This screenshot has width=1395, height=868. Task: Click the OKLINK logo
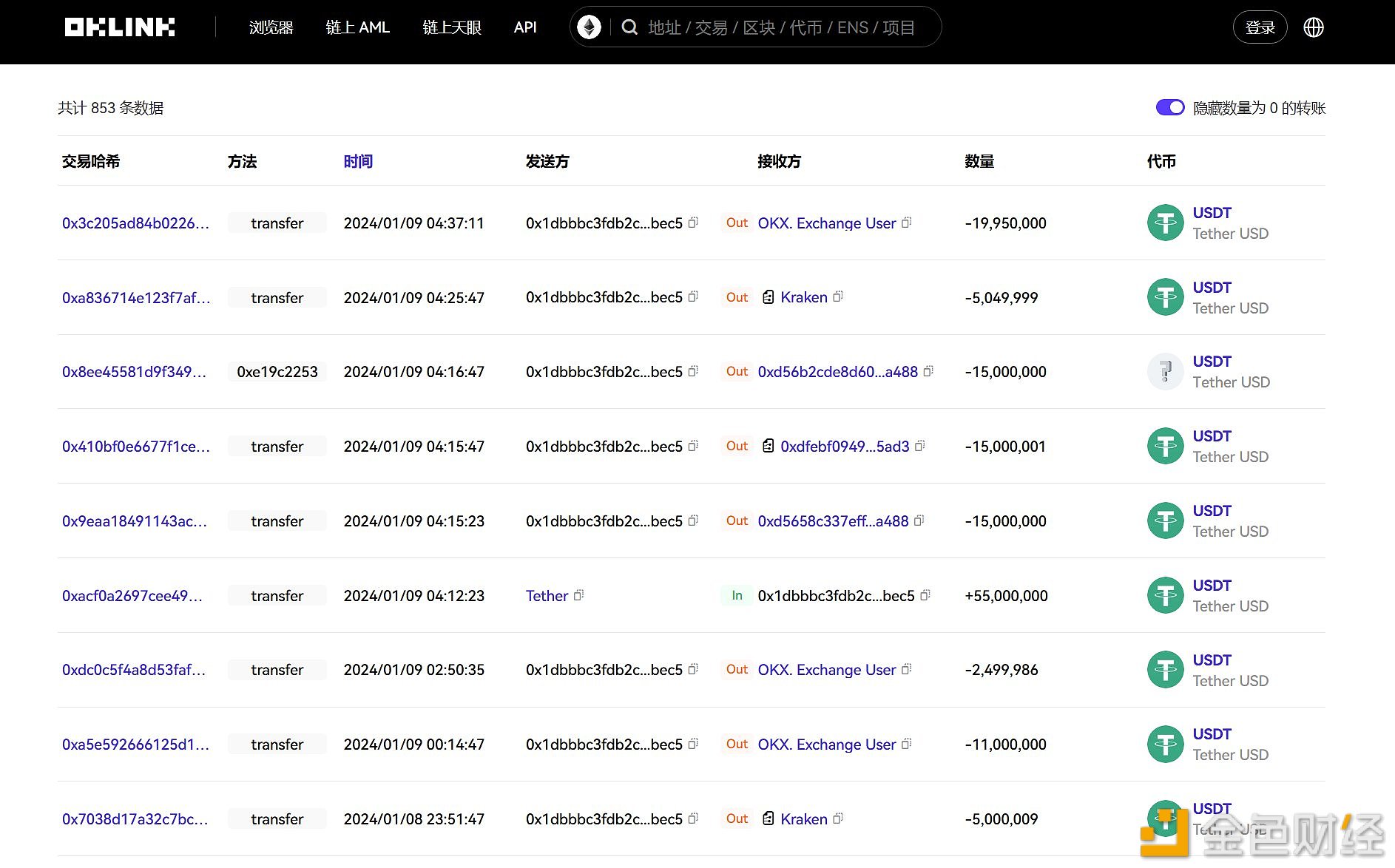120,27
